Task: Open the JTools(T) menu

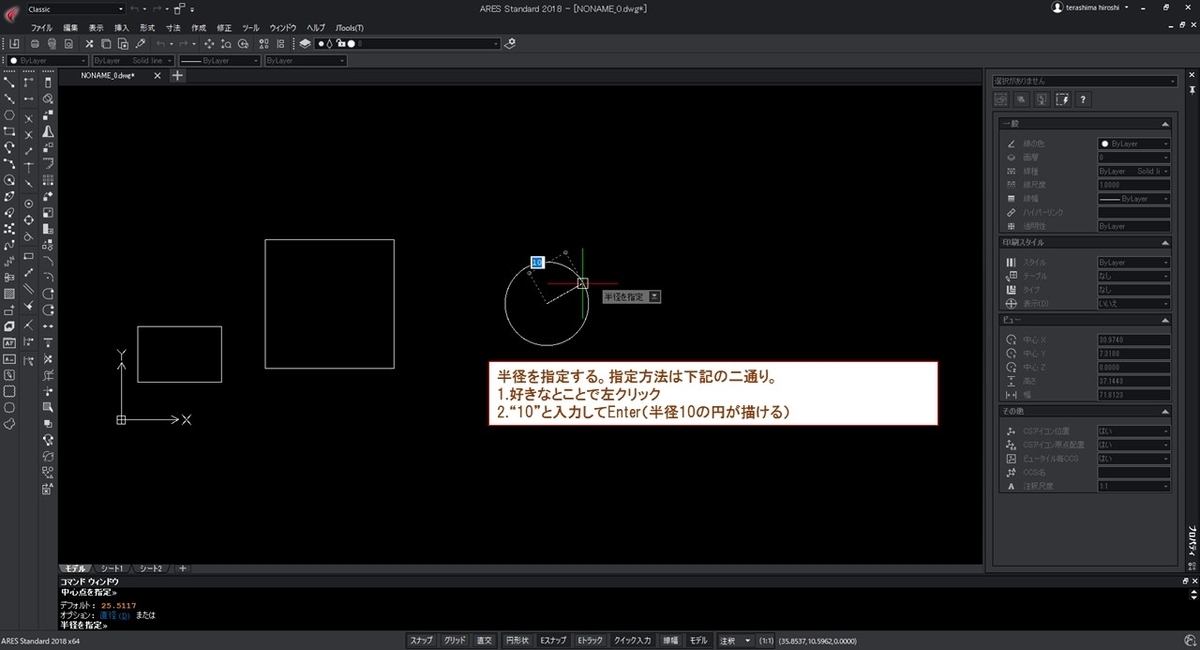Action: tap(350, 28)
